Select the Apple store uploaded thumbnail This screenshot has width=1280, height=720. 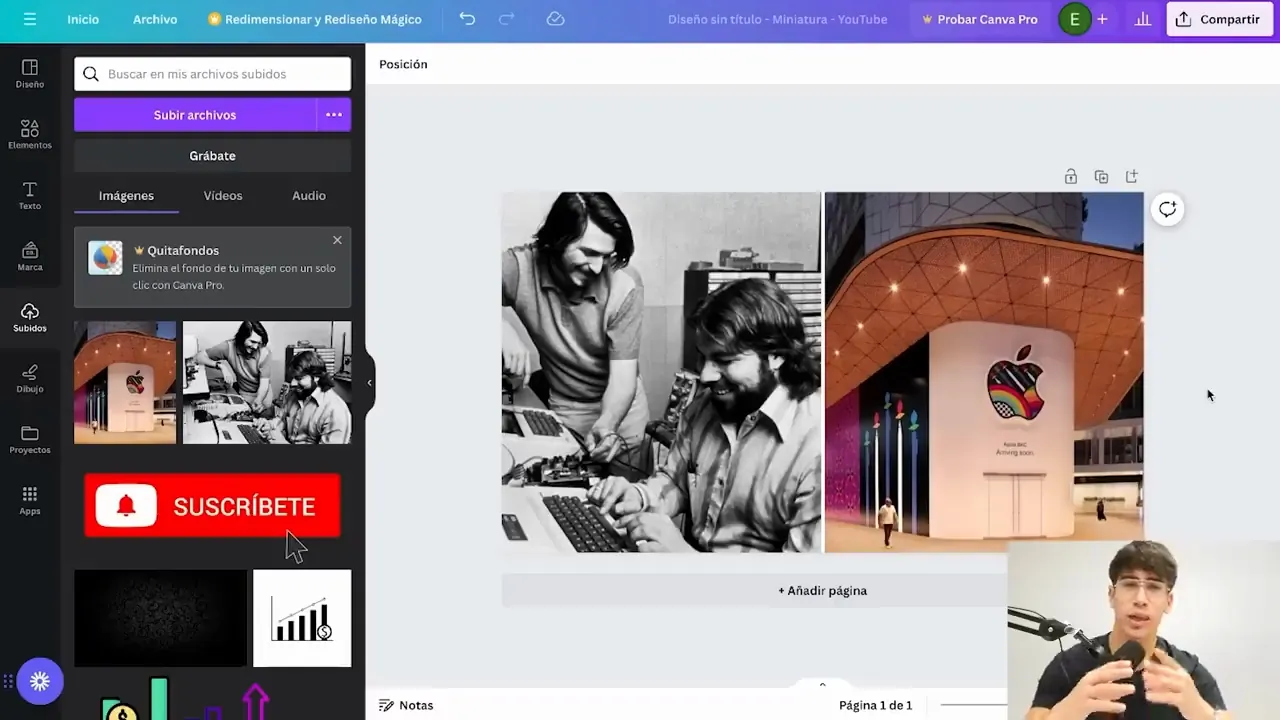click(x=125, y=383)
